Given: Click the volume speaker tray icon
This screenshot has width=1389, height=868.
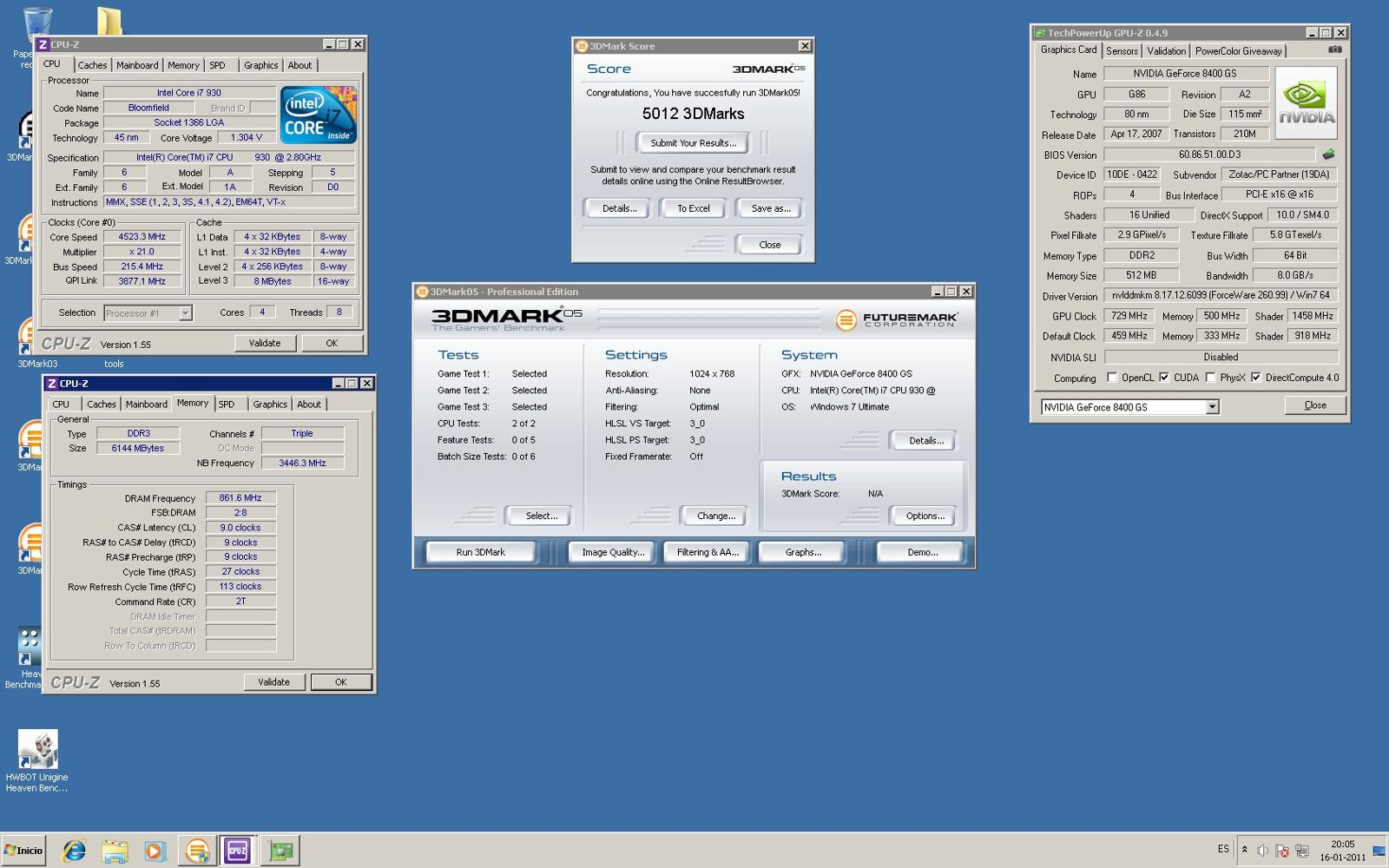Looking at the screenshot, I should coord(1262,851).
